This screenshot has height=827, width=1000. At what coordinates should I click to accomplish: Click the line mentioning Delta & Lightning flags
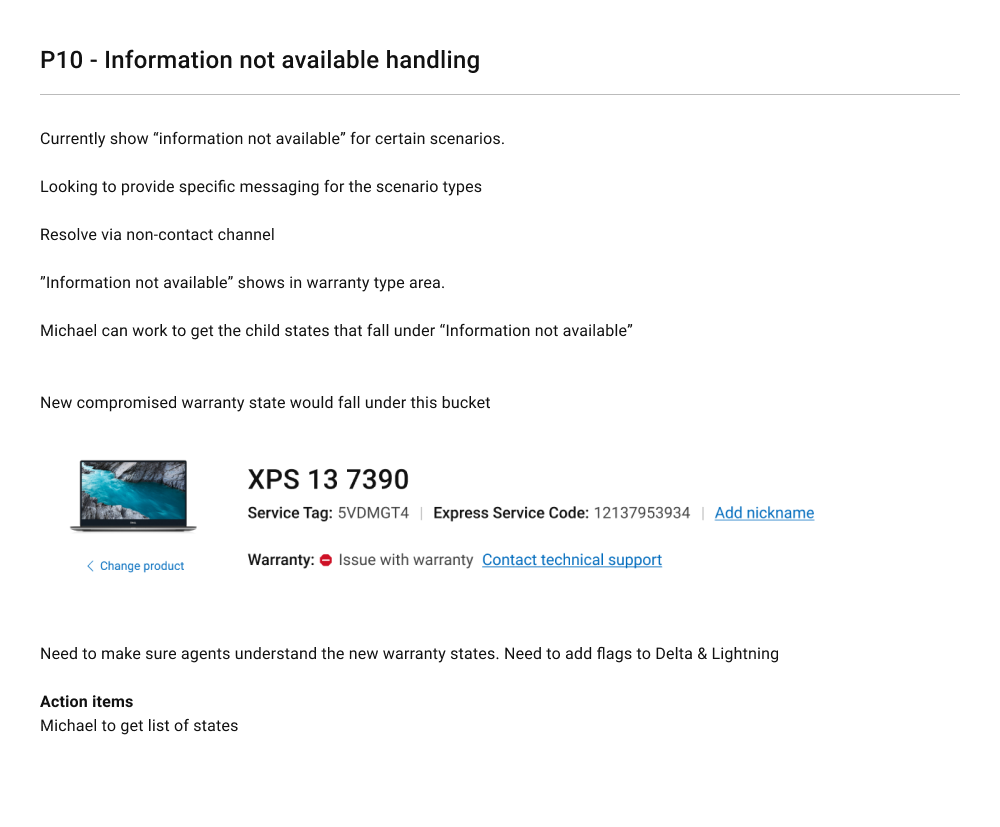pos(409,654)
